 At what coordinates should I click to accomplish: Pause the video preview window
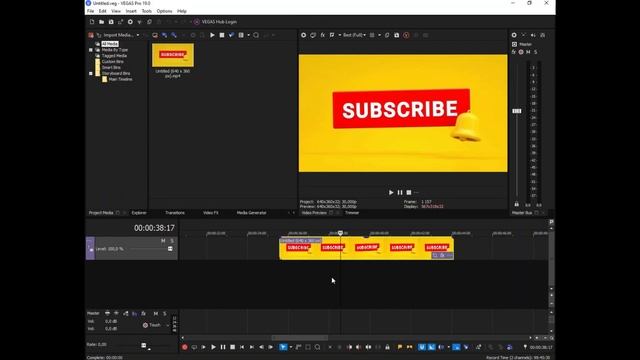(400, 192)
